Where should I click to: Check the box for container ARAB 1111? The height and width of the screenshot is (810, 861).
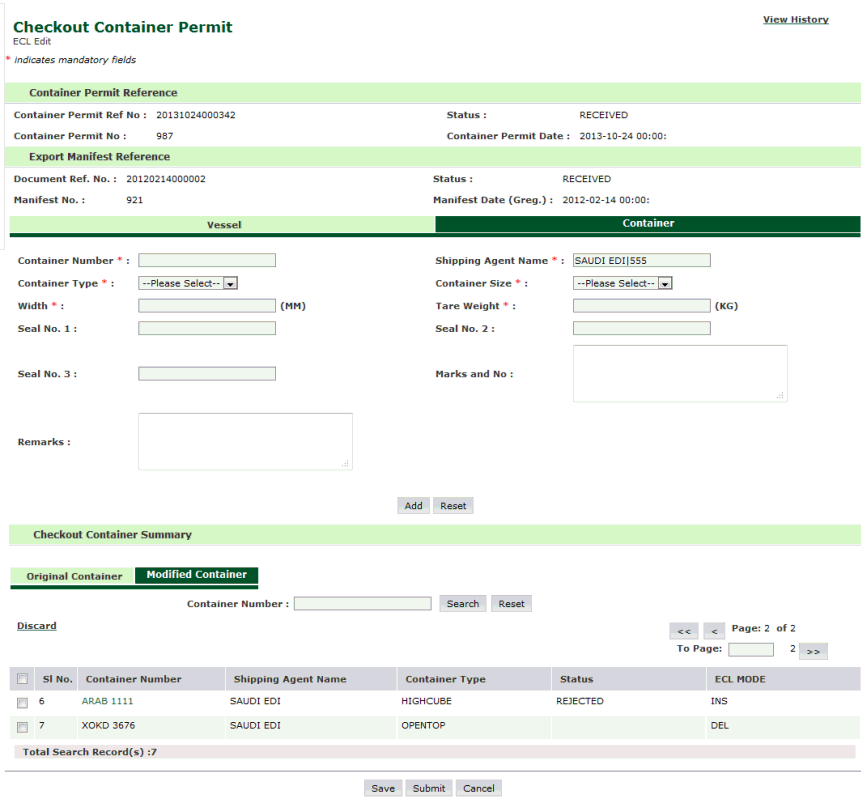click(22, 702)
